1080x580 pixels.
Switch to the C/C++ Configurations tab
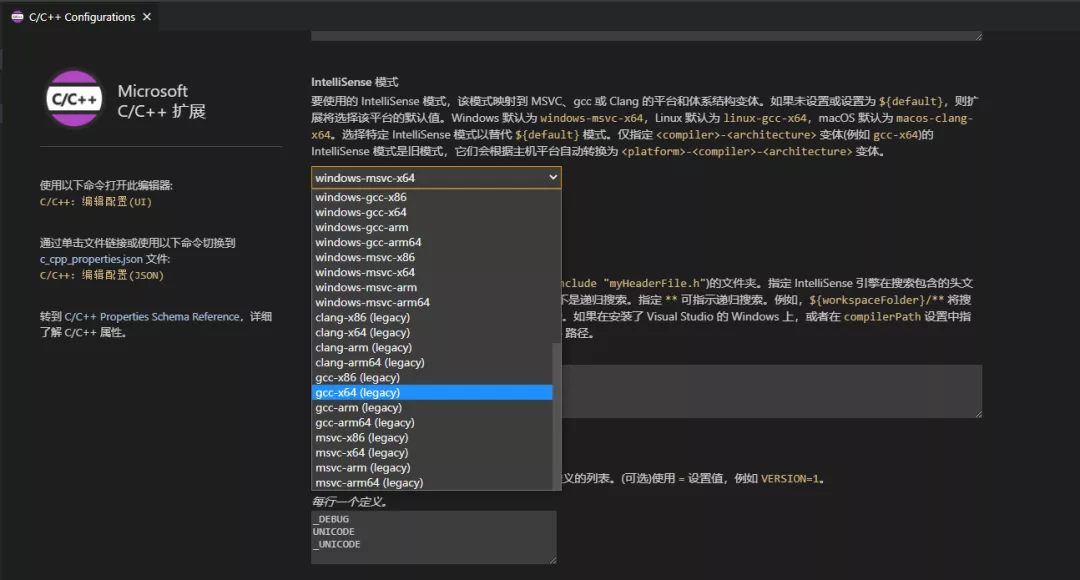click(x=81, y=17)
